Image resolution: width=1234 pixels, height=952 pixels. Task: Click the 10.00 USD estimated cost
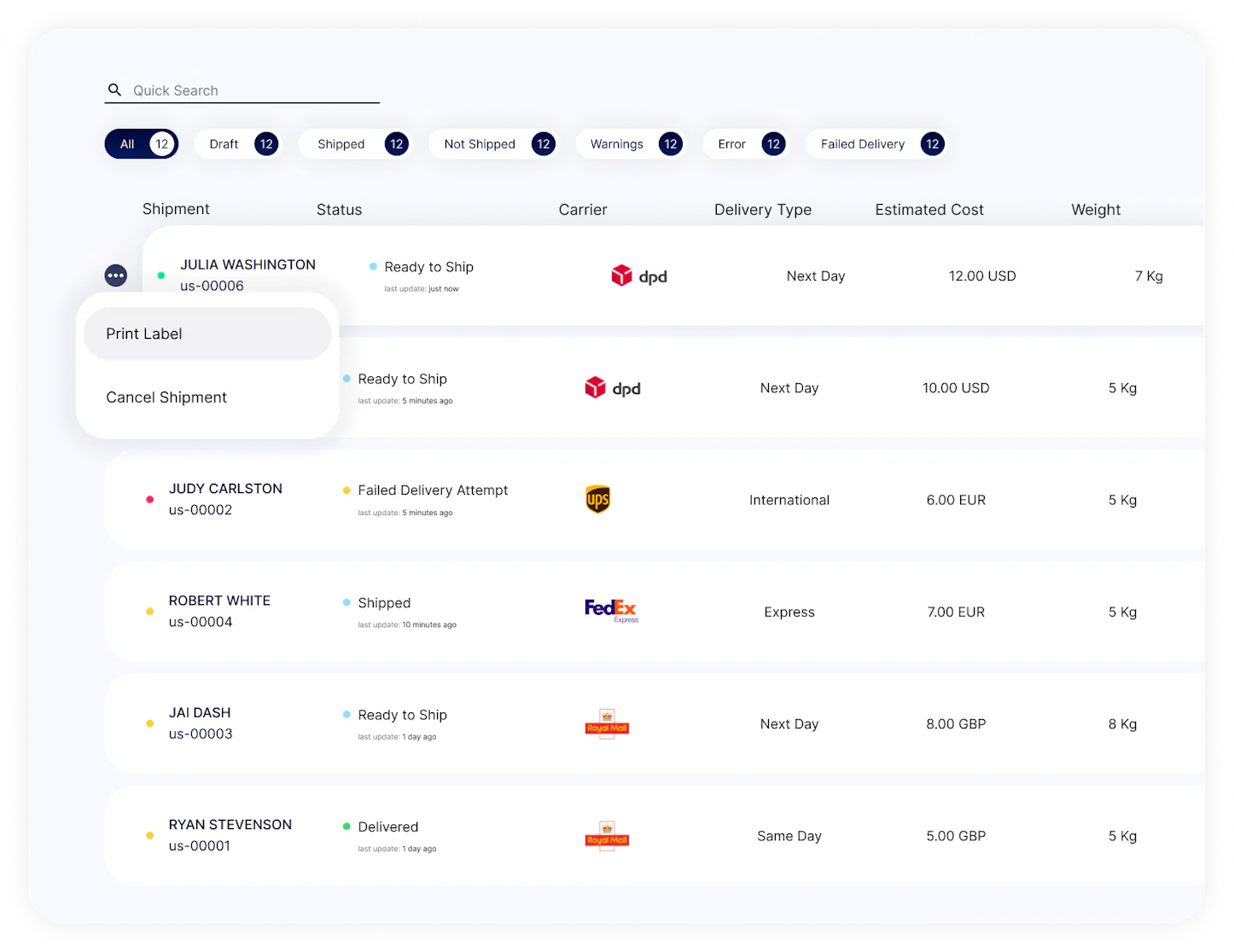[956, 388]
